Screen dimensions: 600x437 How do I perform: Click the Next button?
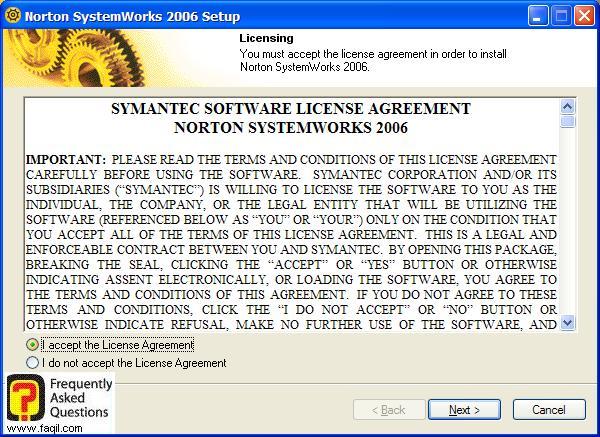click(464, 410)
